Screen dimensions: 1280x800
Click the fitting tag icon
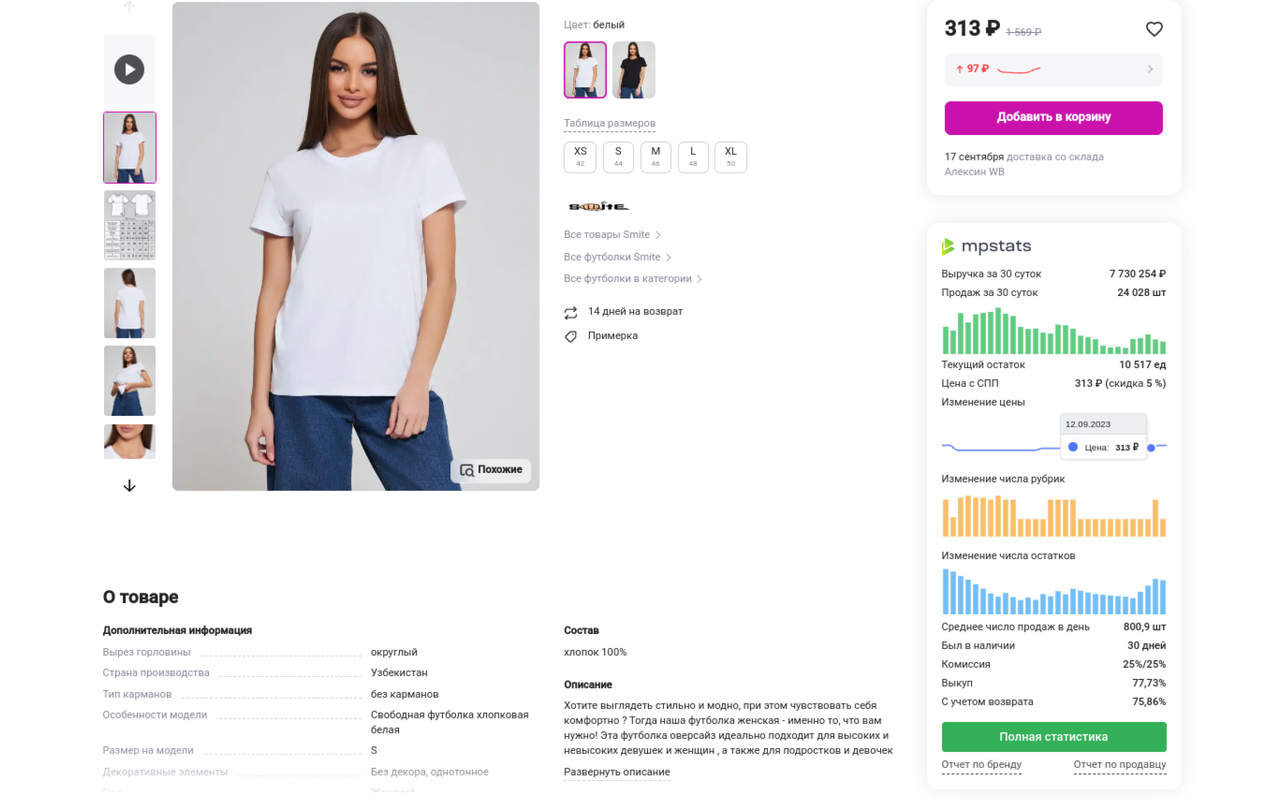pos(571,336)
